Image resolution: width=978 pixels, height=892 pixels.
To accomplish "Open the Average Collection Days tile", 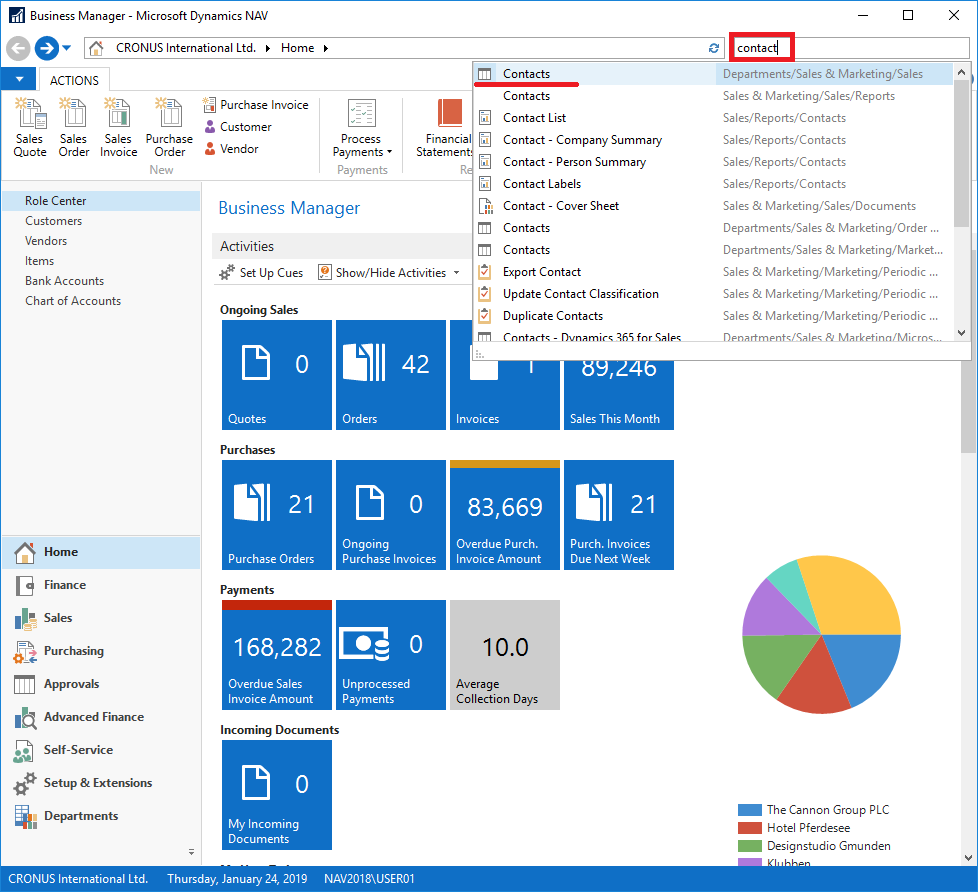I will coord(505,655).
